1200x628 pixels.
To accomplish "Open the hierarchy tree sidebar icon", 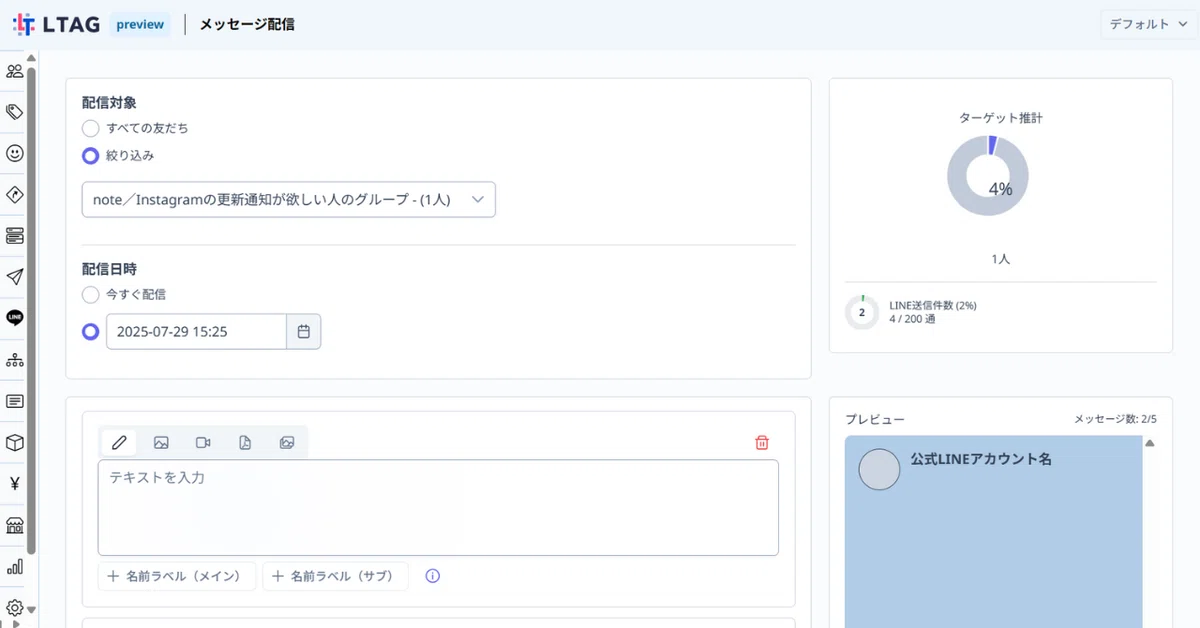I will 14,360.
